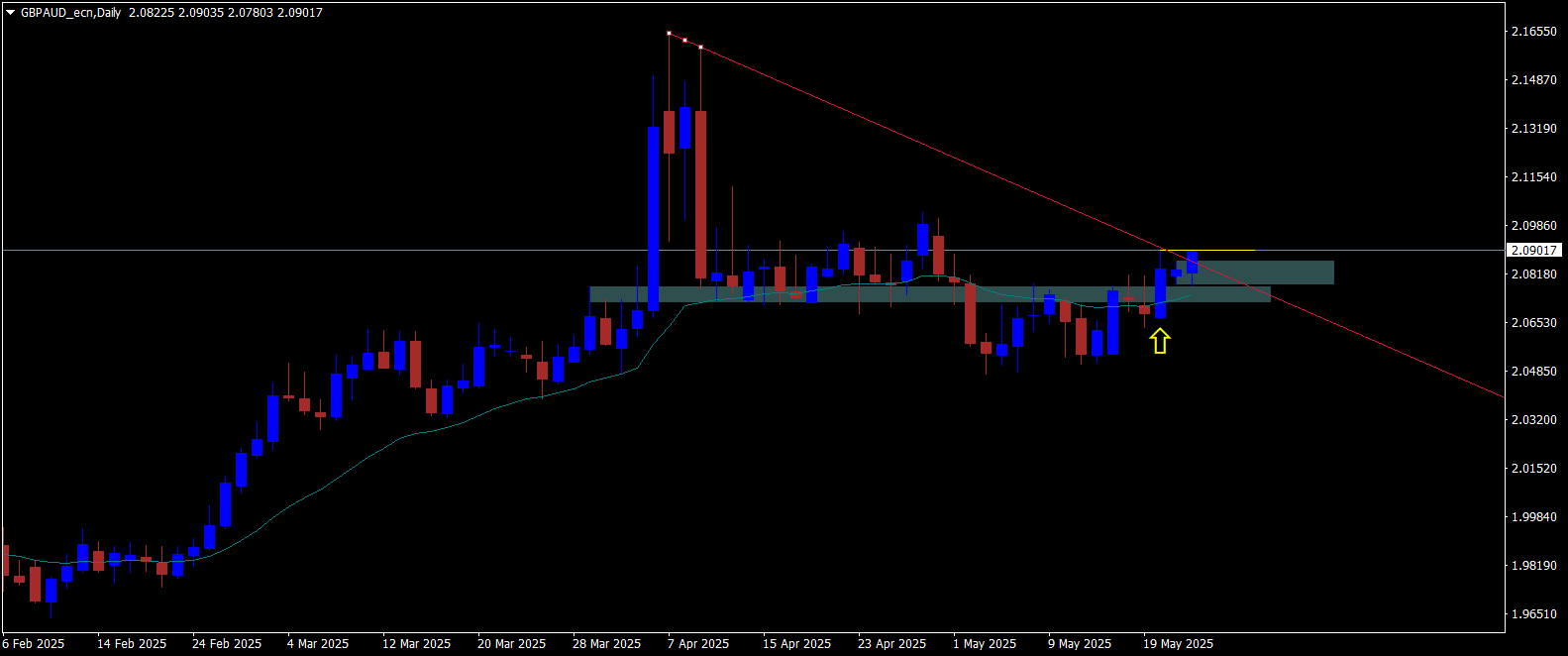Click the 2.16550 price axis label

pyautogui.click(x=1533, y=32)
